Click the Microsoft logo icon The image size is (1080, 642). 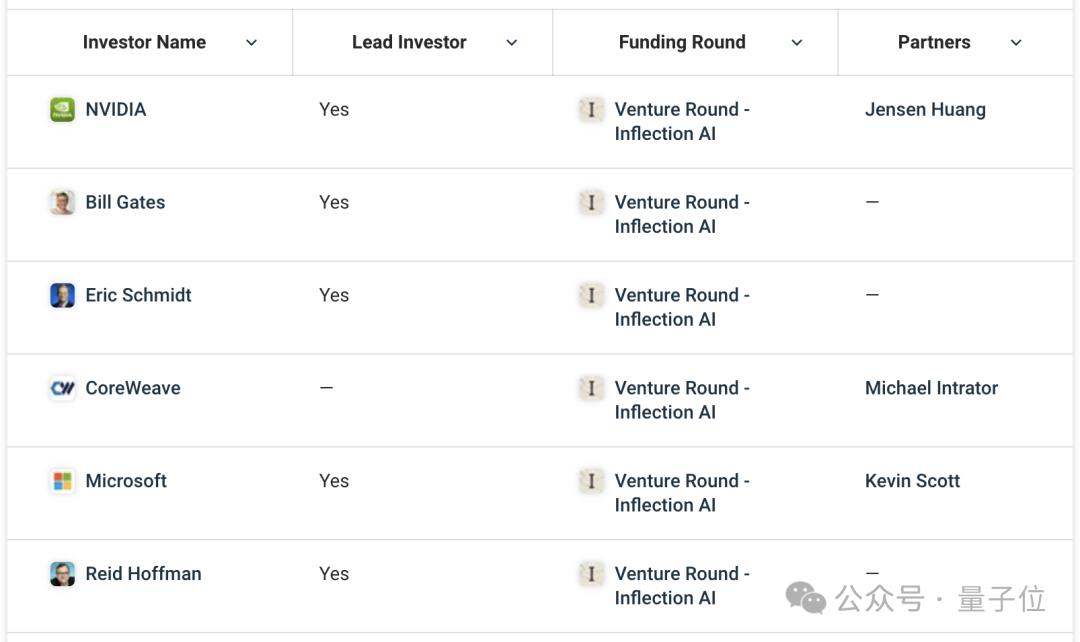62,481
